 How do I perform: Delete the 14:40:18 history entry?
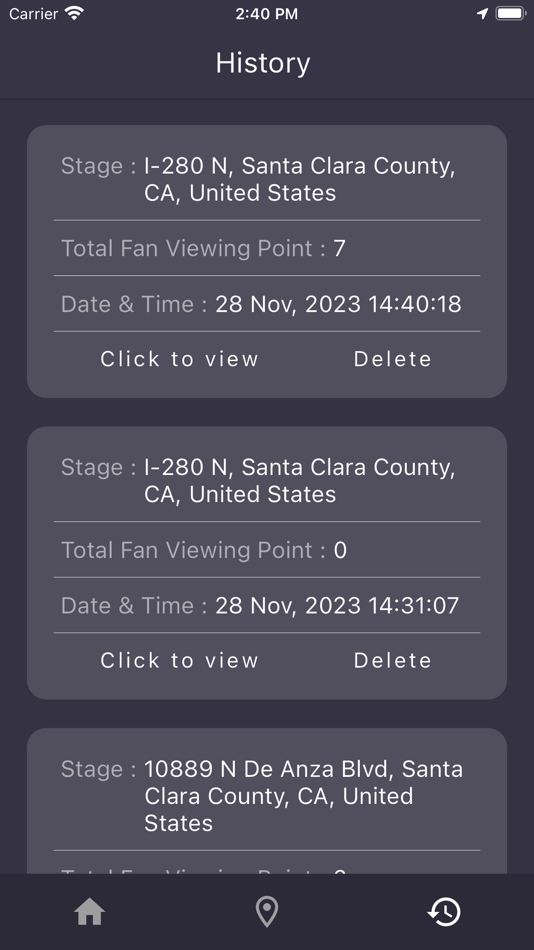coord(393,359)
